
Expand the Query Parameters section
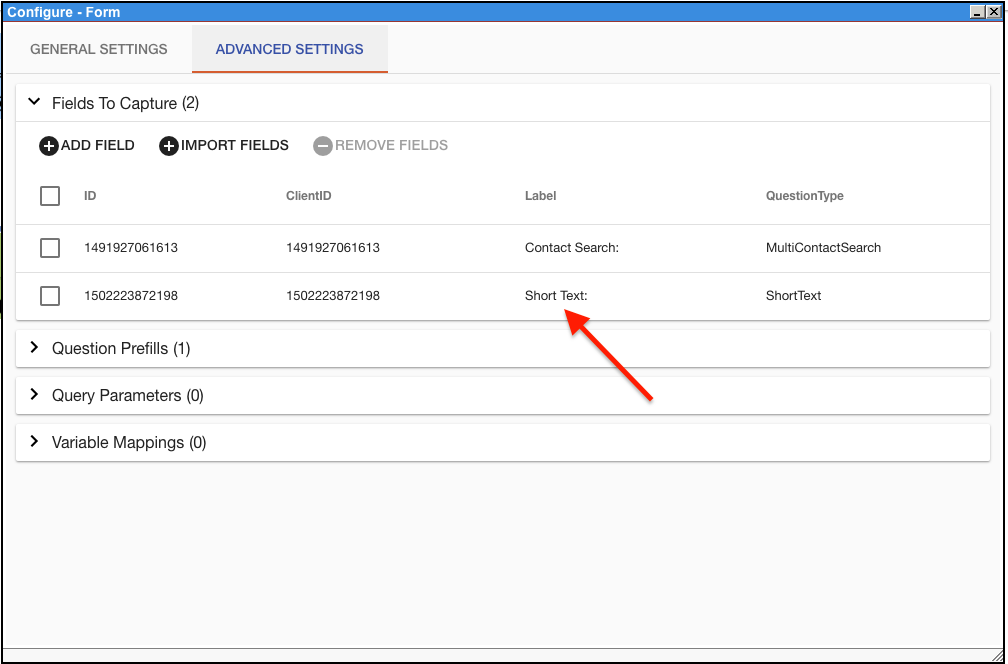pyautogui.click(x=34, y=395)
